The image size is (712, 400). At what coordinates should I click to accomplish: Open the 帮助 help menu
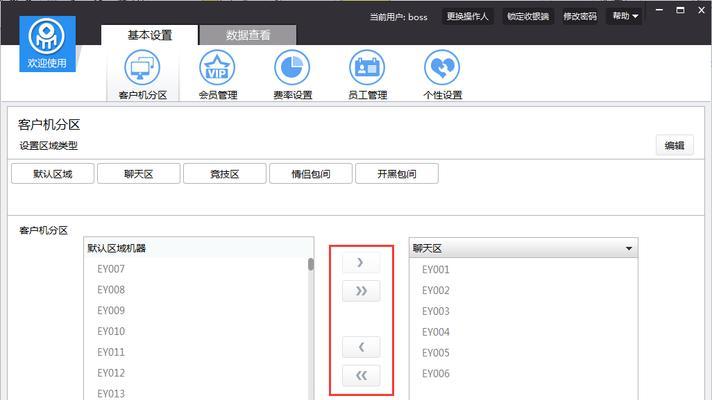(x=624, y=16)
